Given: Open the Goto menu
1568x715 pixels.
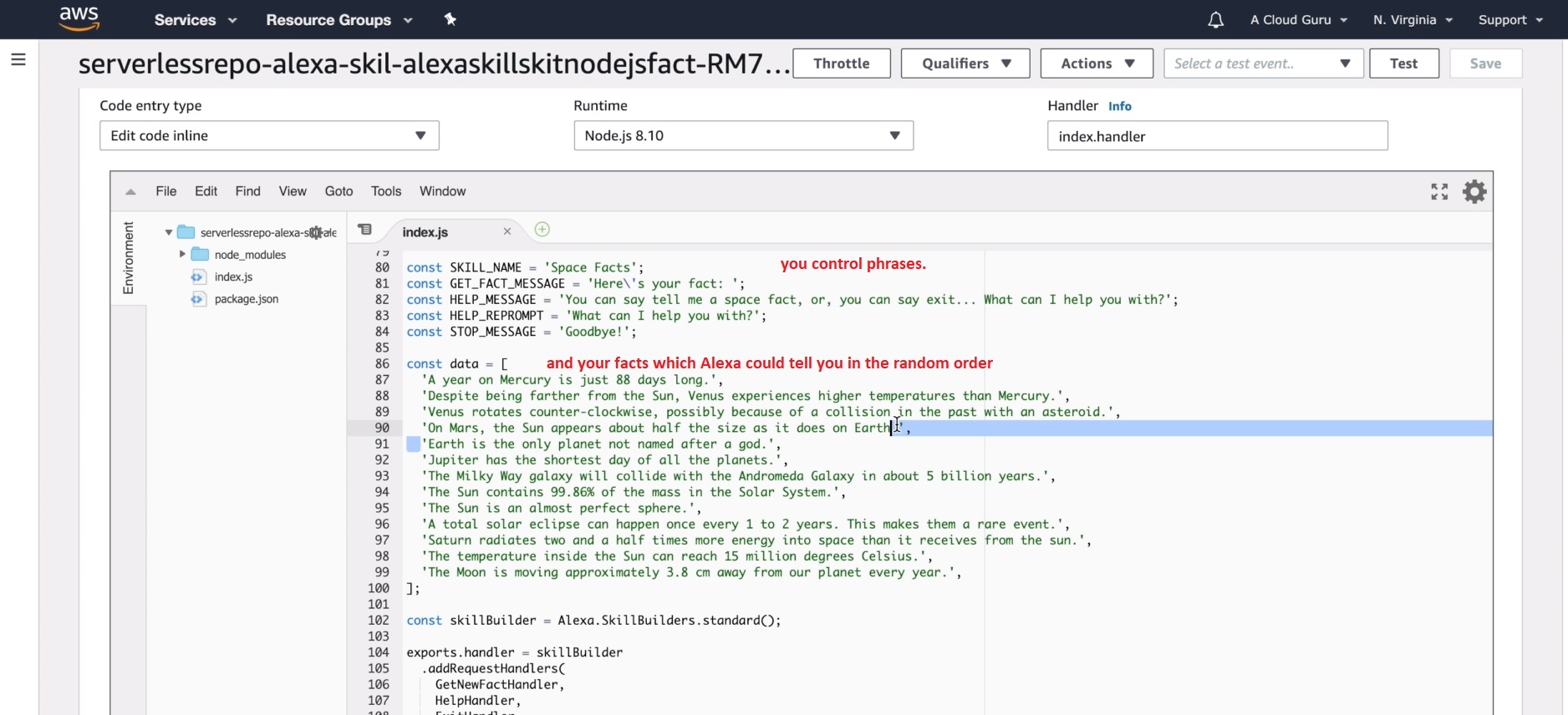Looking at the screenshot, I should tap(339, 191).
